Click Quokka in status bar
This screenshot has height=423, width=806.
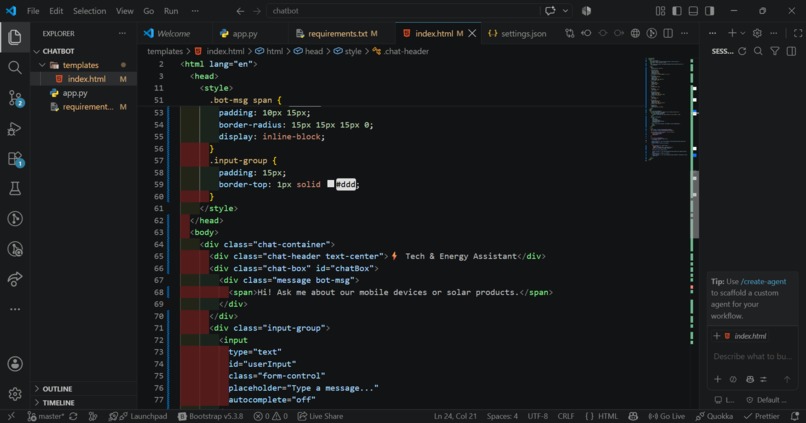(715, 416)
